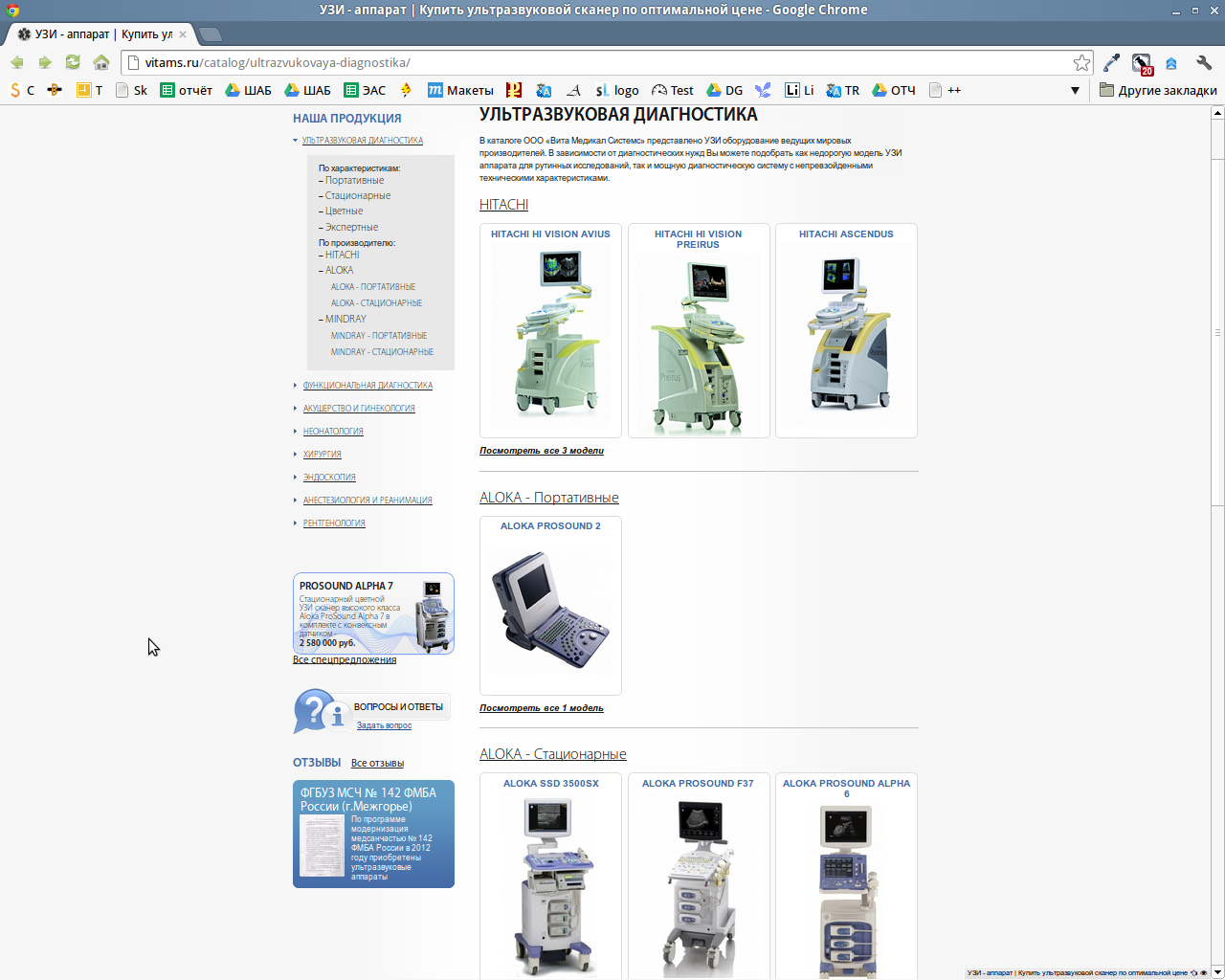Open the blue house extension
Screen dimensions: 1225x980
[x=1170, y=63]
